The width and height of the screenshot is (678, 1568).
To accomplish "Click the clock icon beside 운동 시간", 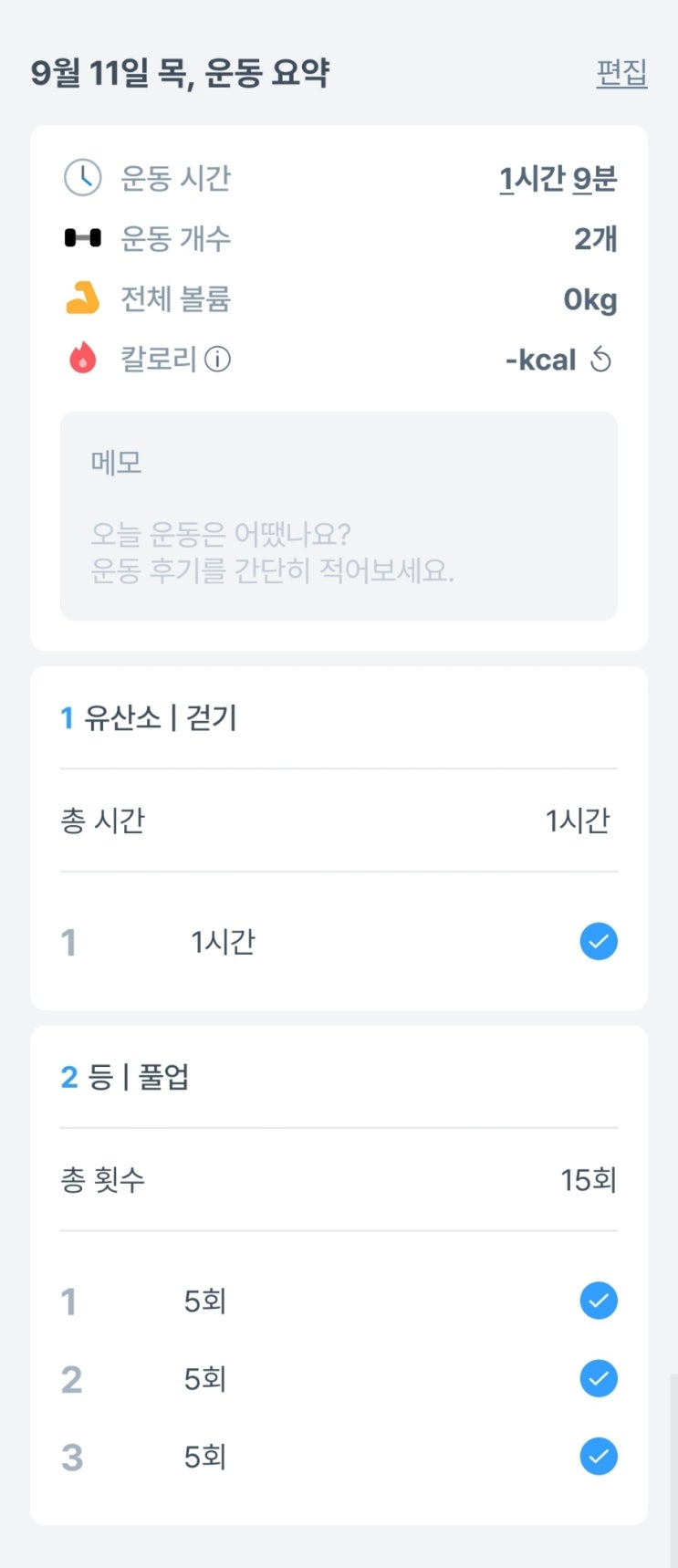I will pyautogui.click(x=82, y=178).
